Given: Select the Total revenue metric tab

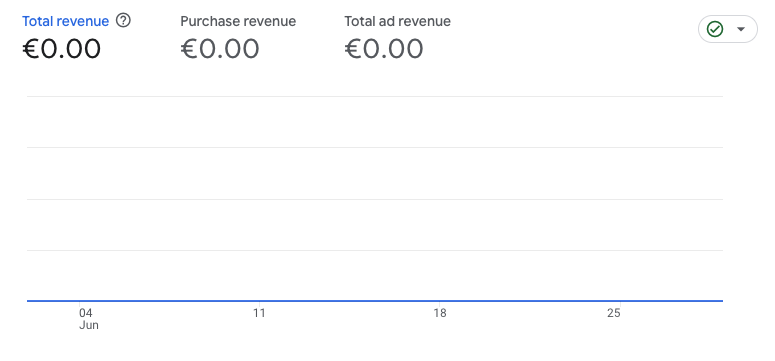Looking at the screenshot, I should coord(65,21).
